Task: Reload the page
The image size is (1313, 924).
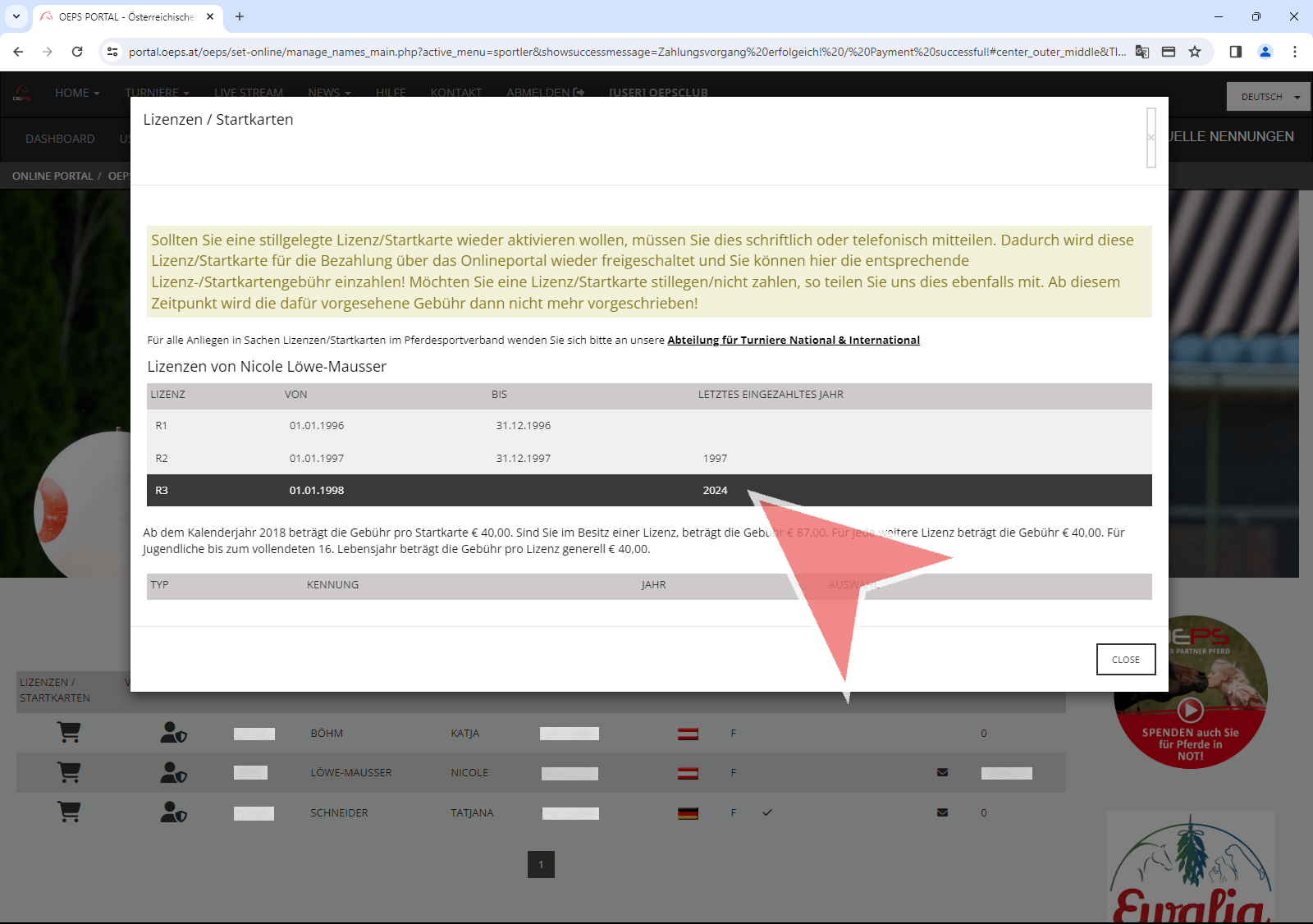Action: coord(77,52)
